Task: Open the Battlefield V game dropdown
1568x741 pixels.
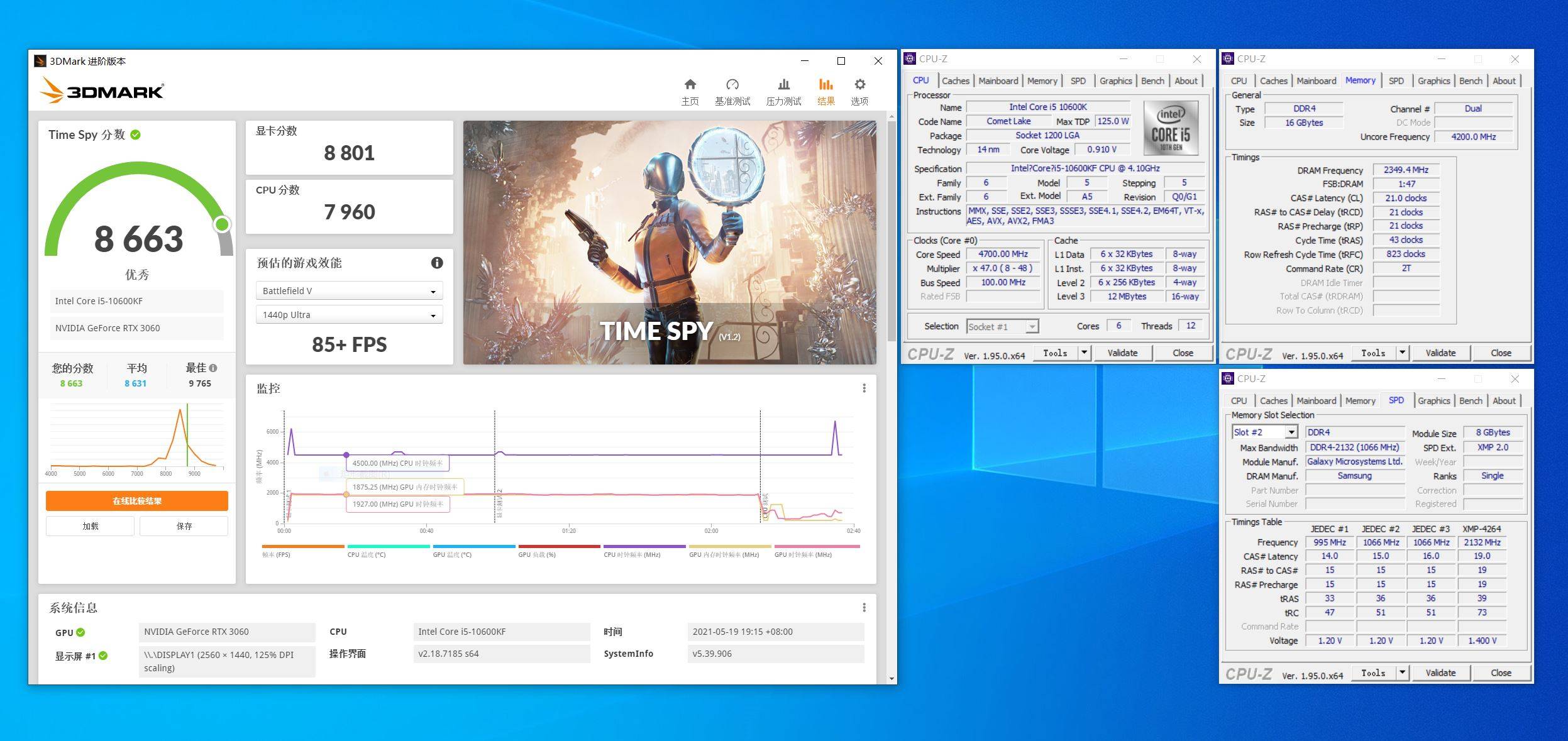Action: click(x=349, y=290)
